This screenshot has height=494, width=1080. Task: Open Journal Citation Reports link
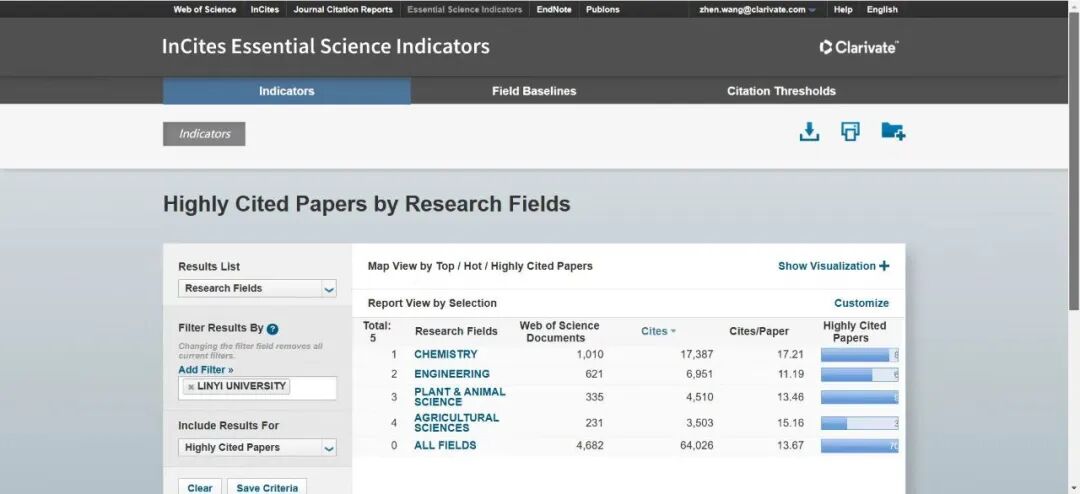coord(343,10)
